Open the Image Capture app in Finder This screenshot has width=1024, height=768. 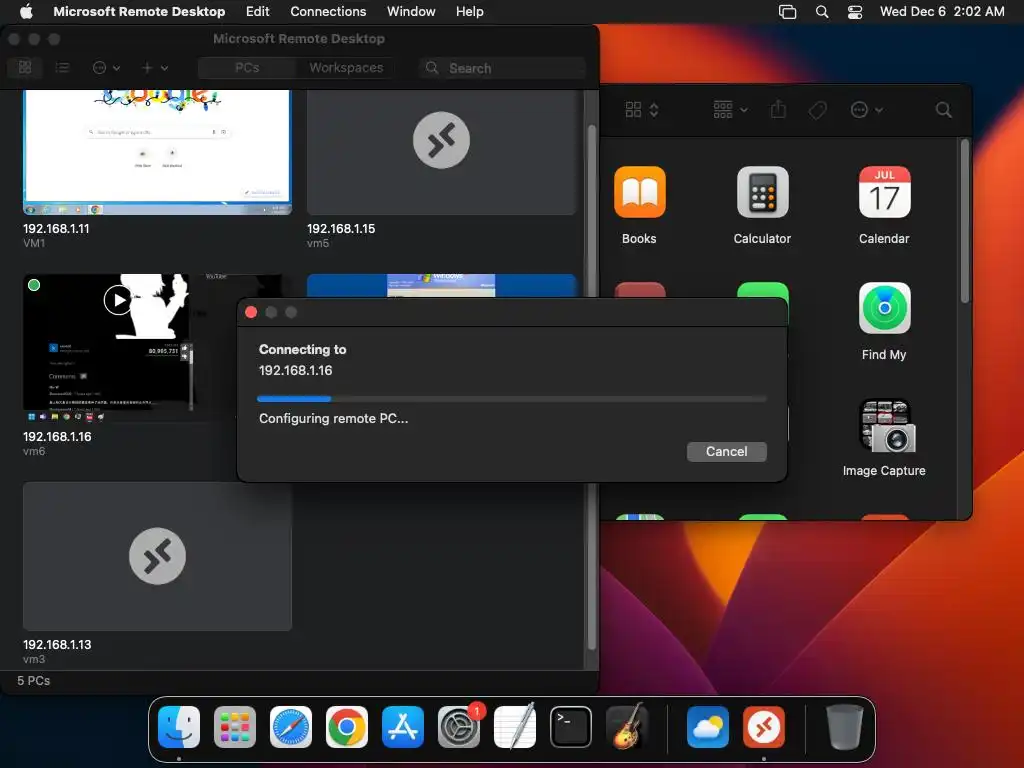pyautogui.click(x=888, y=426)
